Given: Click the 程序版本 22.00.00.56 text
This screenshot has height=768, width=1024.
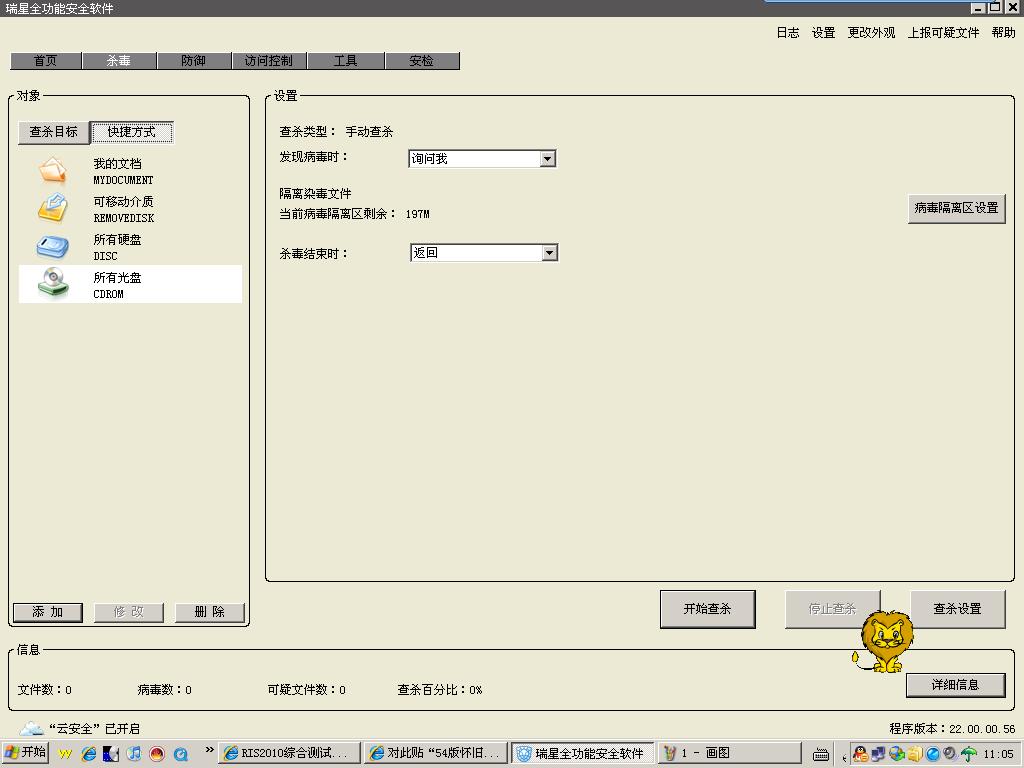Looking at the screenshot, I should 952,729.
